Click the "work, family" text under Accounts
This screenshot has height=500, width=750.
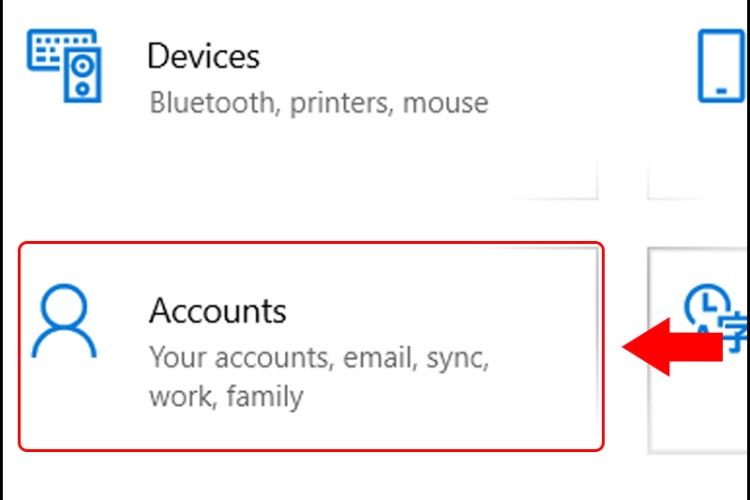click(225, 397)
